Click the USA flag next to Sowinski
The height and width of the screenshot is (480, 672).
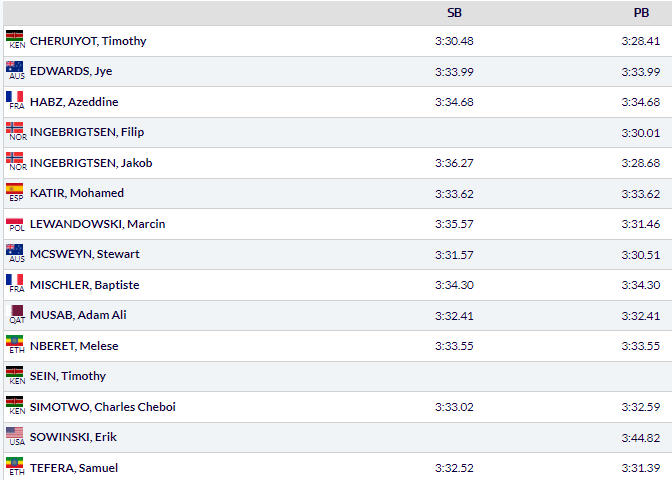coord(15,433)
